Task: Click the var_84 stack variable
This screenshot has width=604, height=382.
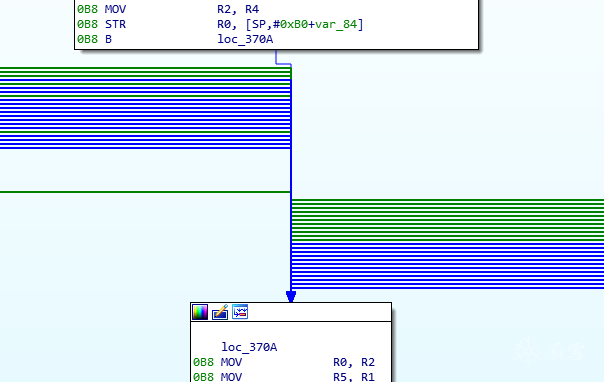Action: pos(336,24)
